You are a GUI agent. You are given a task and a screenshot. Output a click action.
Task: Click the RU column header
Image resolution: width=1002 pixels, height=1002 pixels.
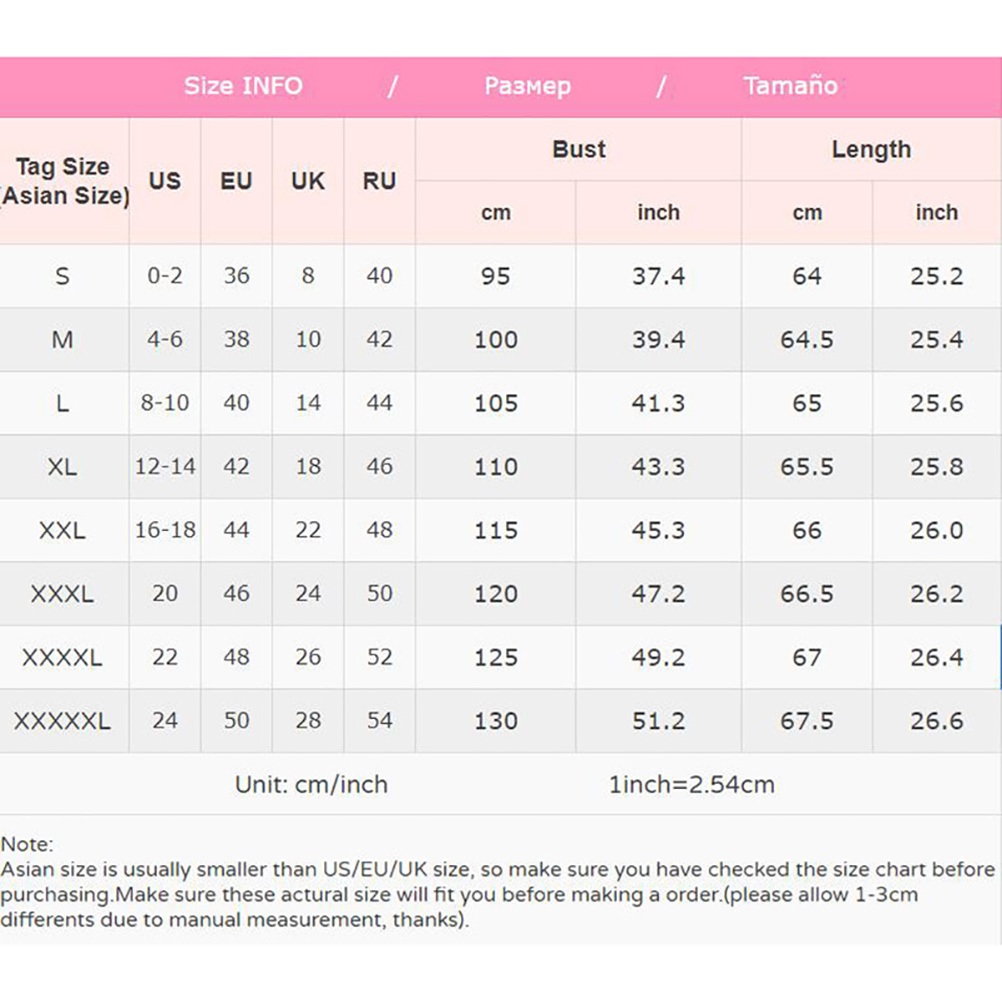[379, 181]
